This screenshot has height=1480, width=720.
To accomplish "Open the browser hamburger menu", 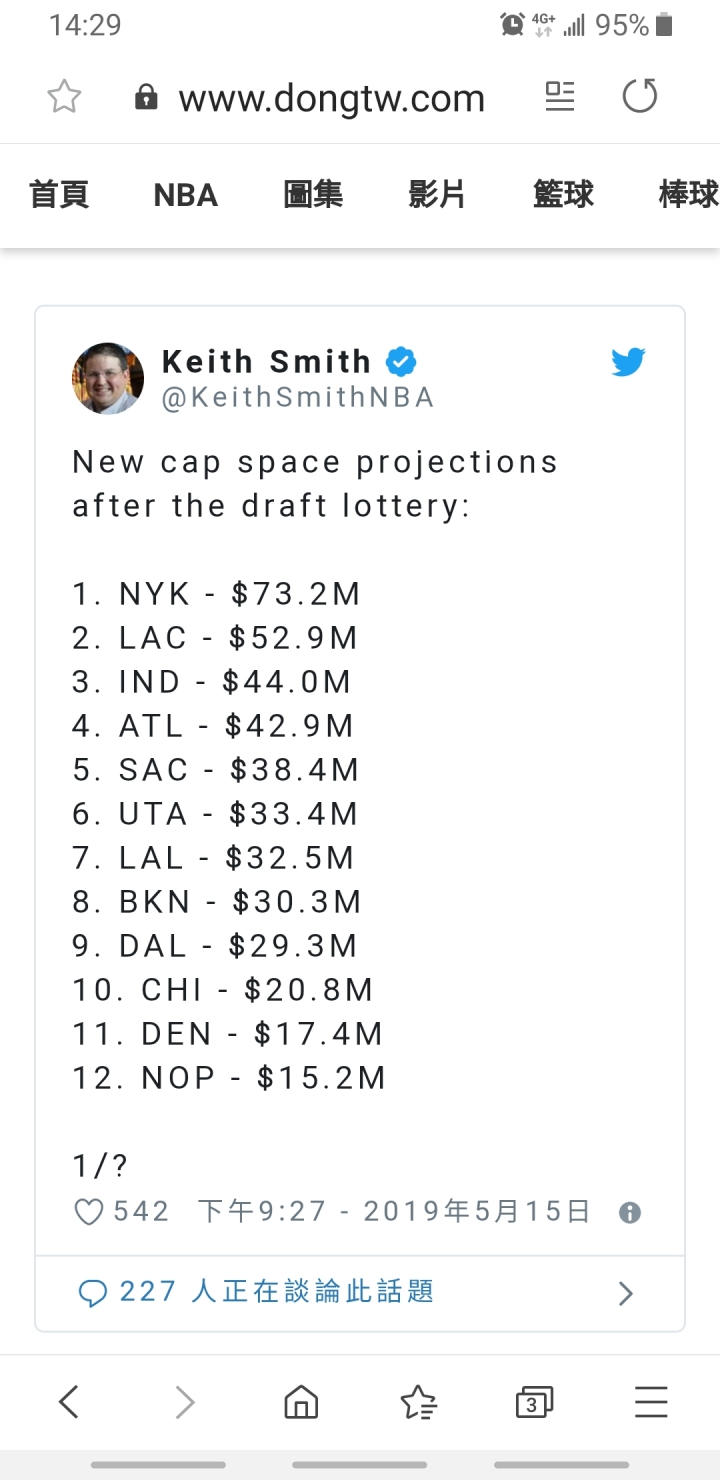I will pos(651,1402).
